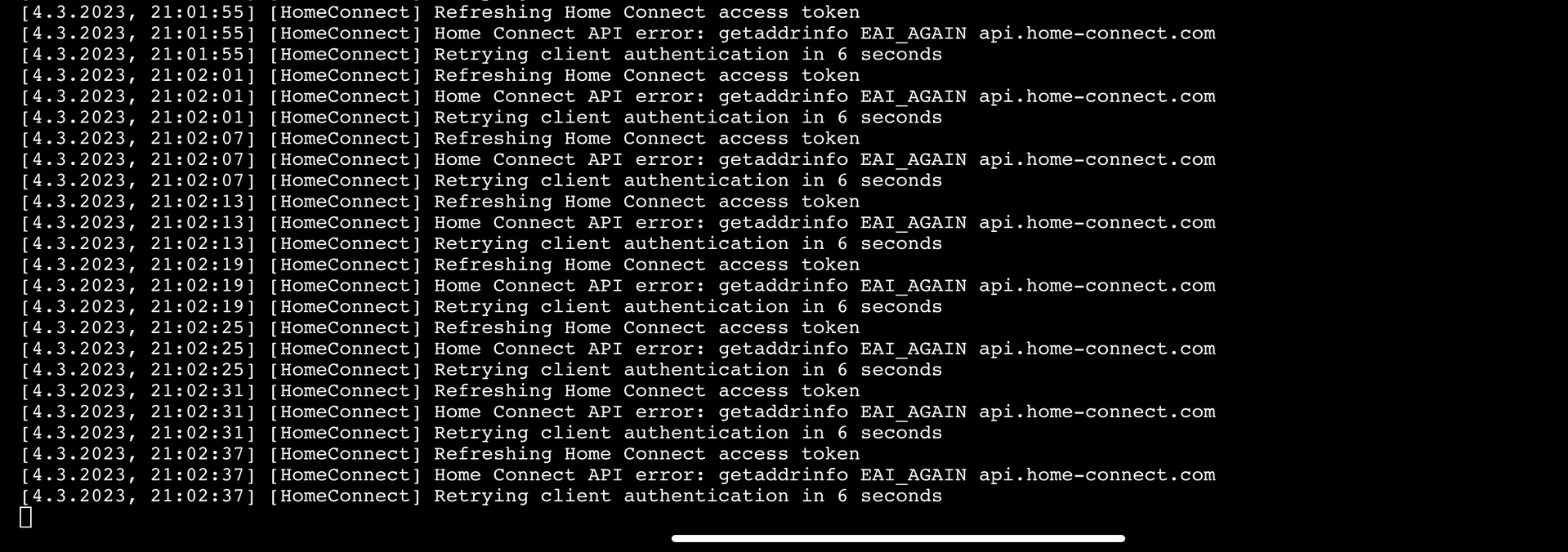Viewport: 1568px width, 552px height.
Task: Tap the iOS home indicator bar
Action: coord(898,538)
